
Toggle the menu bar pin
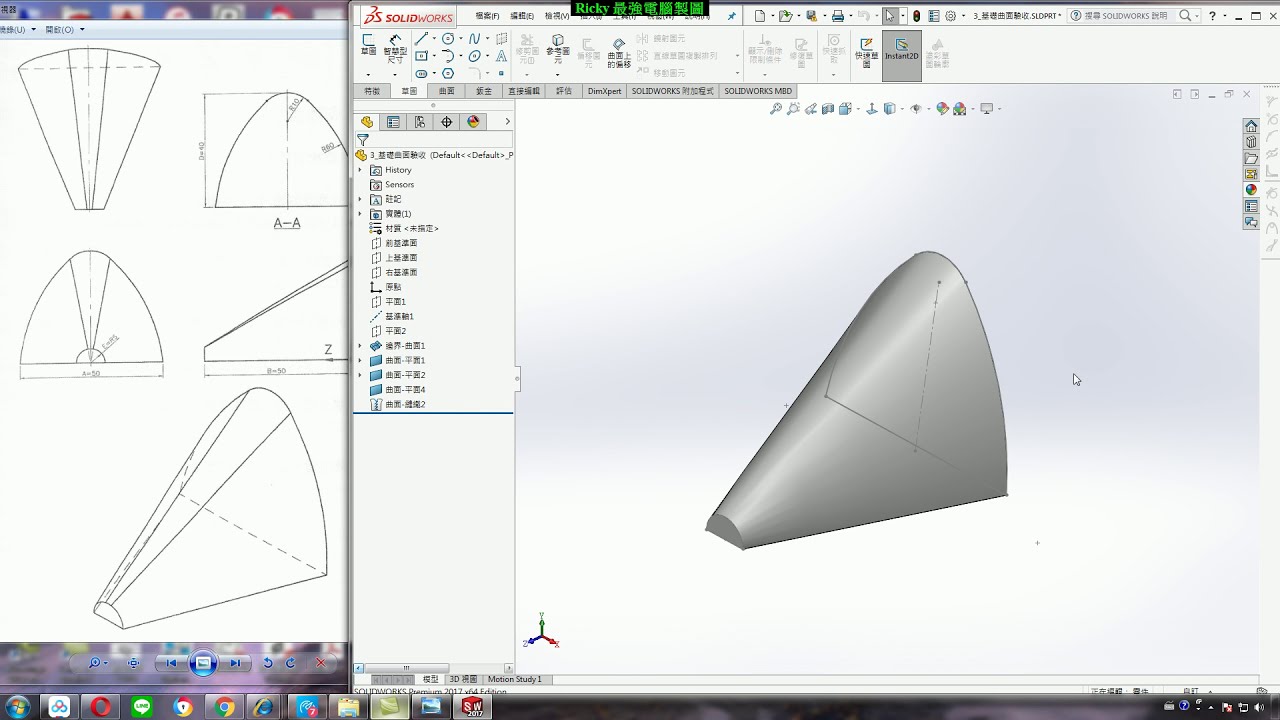[x=731, y=16]
